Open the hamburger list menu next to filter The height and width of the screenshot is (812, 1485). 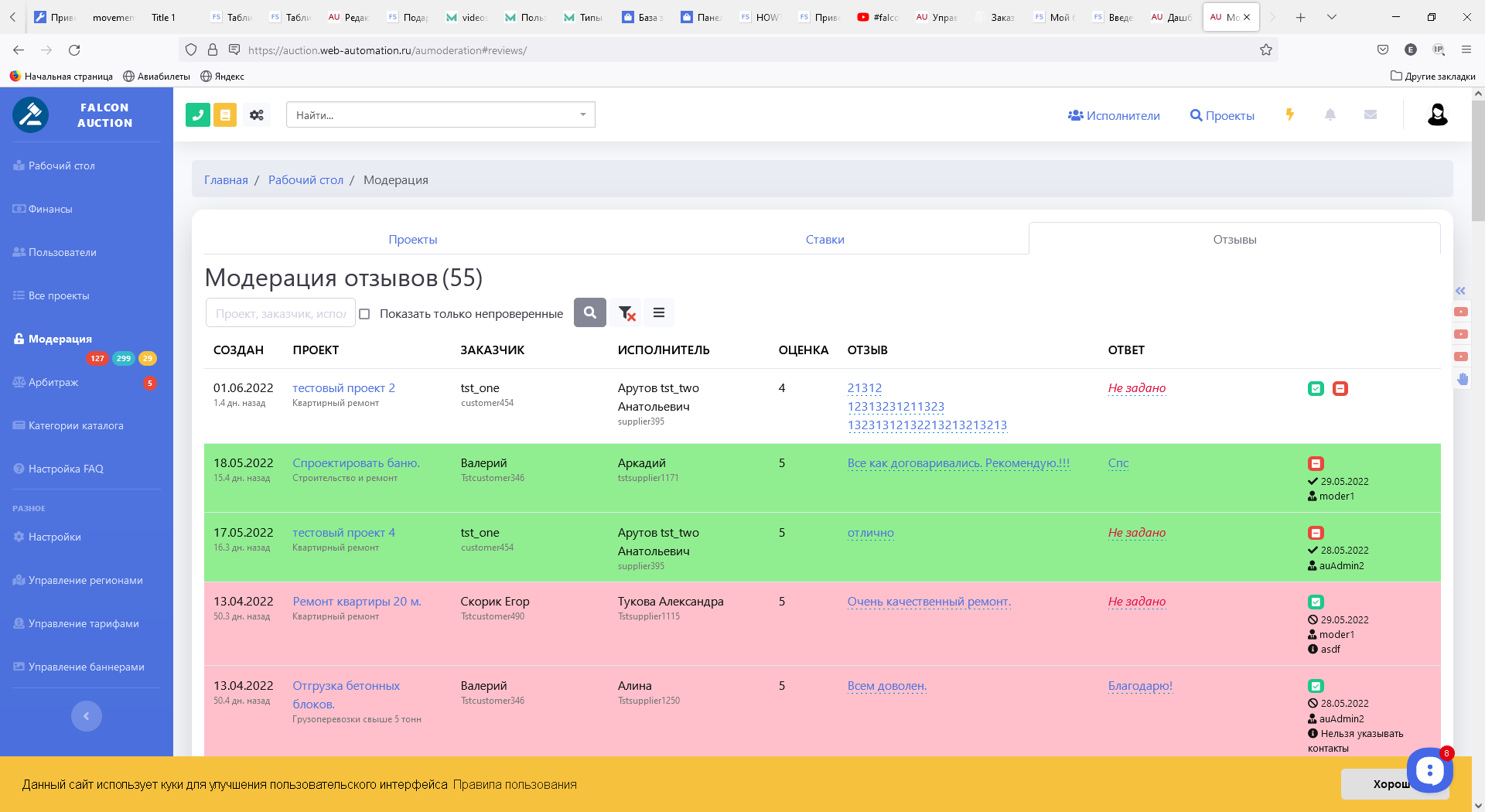point(659,313)
